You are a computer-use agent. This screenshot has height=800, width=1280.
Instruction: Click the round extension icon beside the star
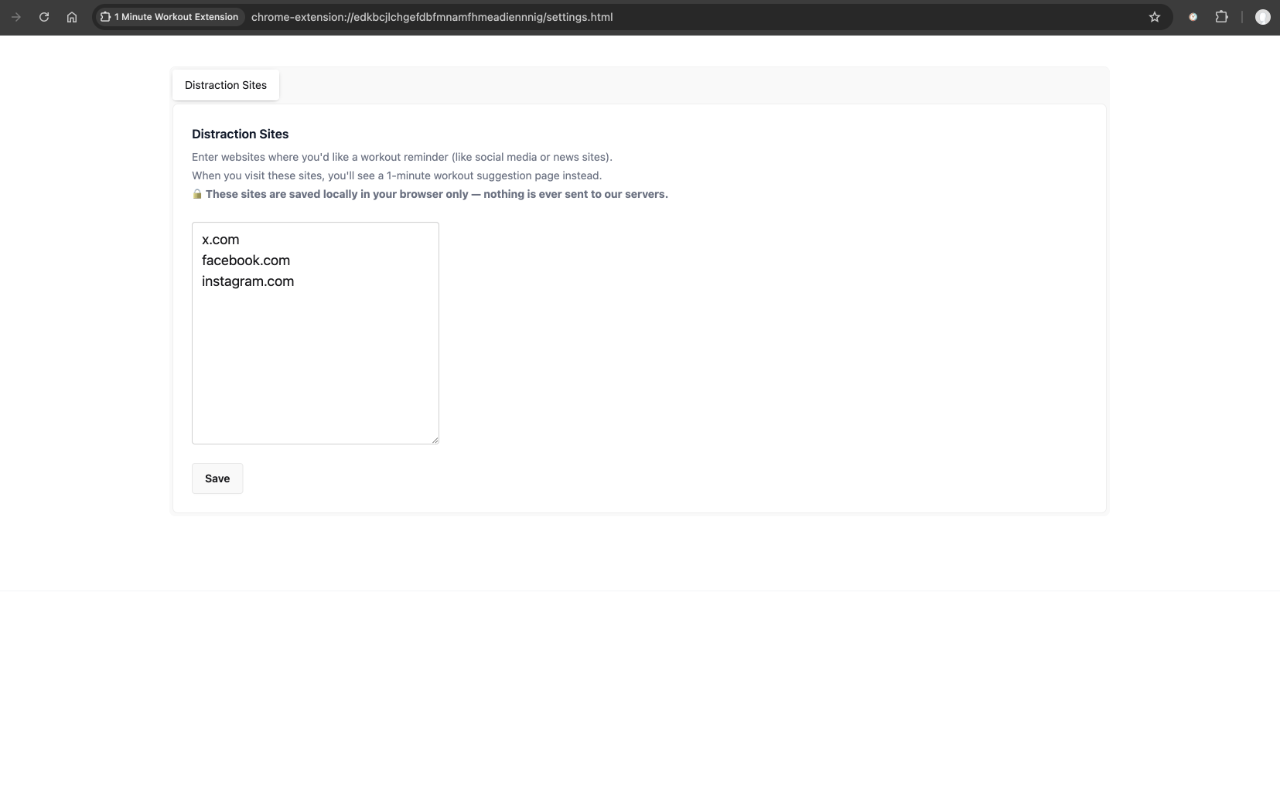tap(1193, 17)
